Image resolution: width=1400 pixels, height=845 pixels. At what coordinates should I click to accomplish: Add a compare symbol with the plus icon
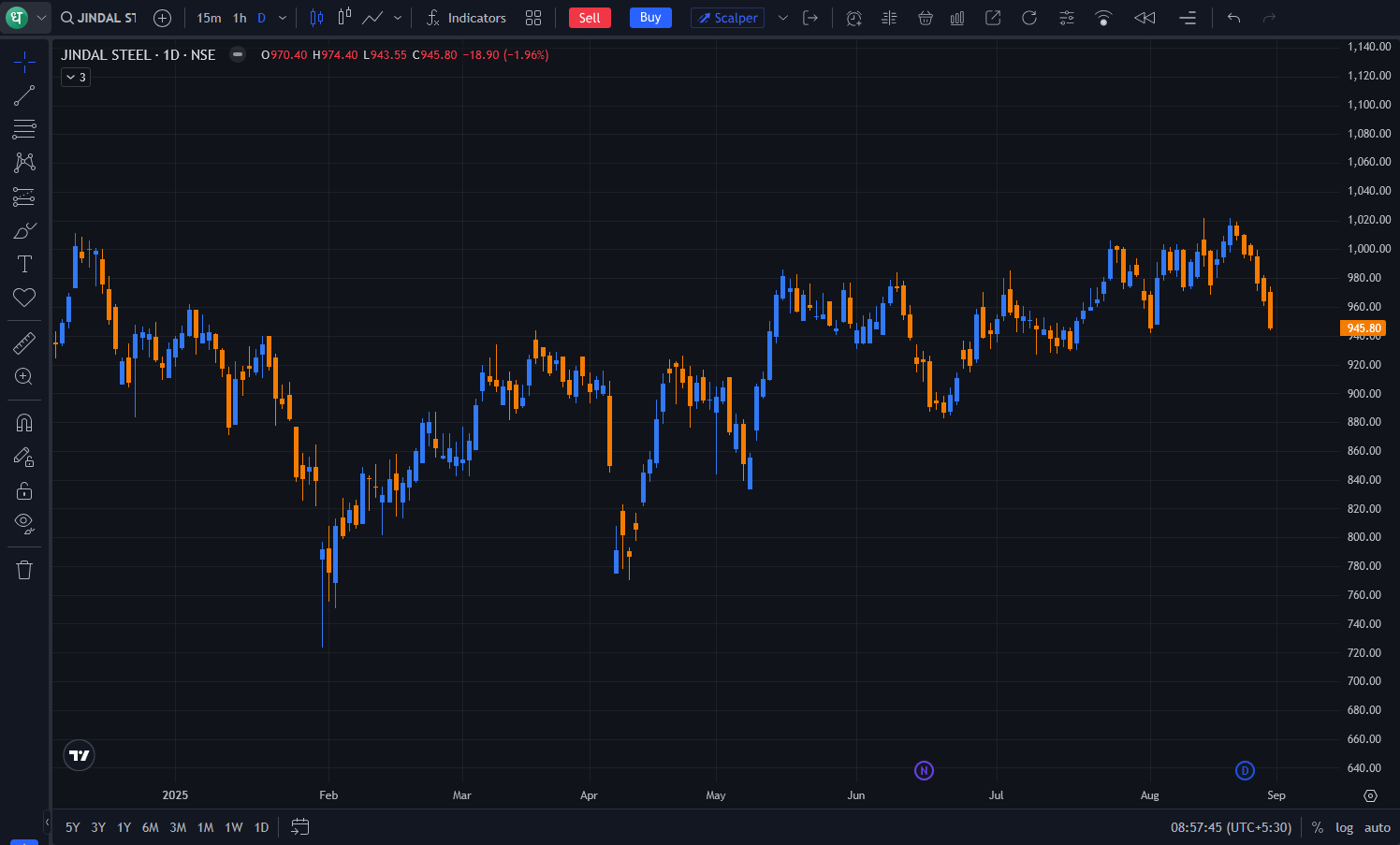click(x=162, y=18)
